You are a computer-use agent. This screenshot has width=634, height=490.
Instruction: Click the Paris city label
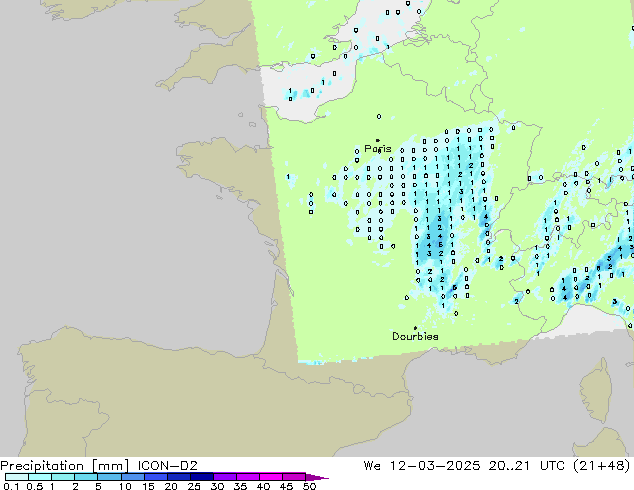click(x=378, y=149)
